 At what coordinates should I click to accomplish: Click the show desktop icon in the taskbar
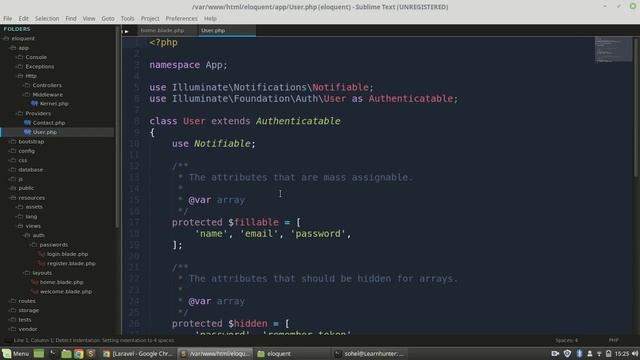pos(39,353)
